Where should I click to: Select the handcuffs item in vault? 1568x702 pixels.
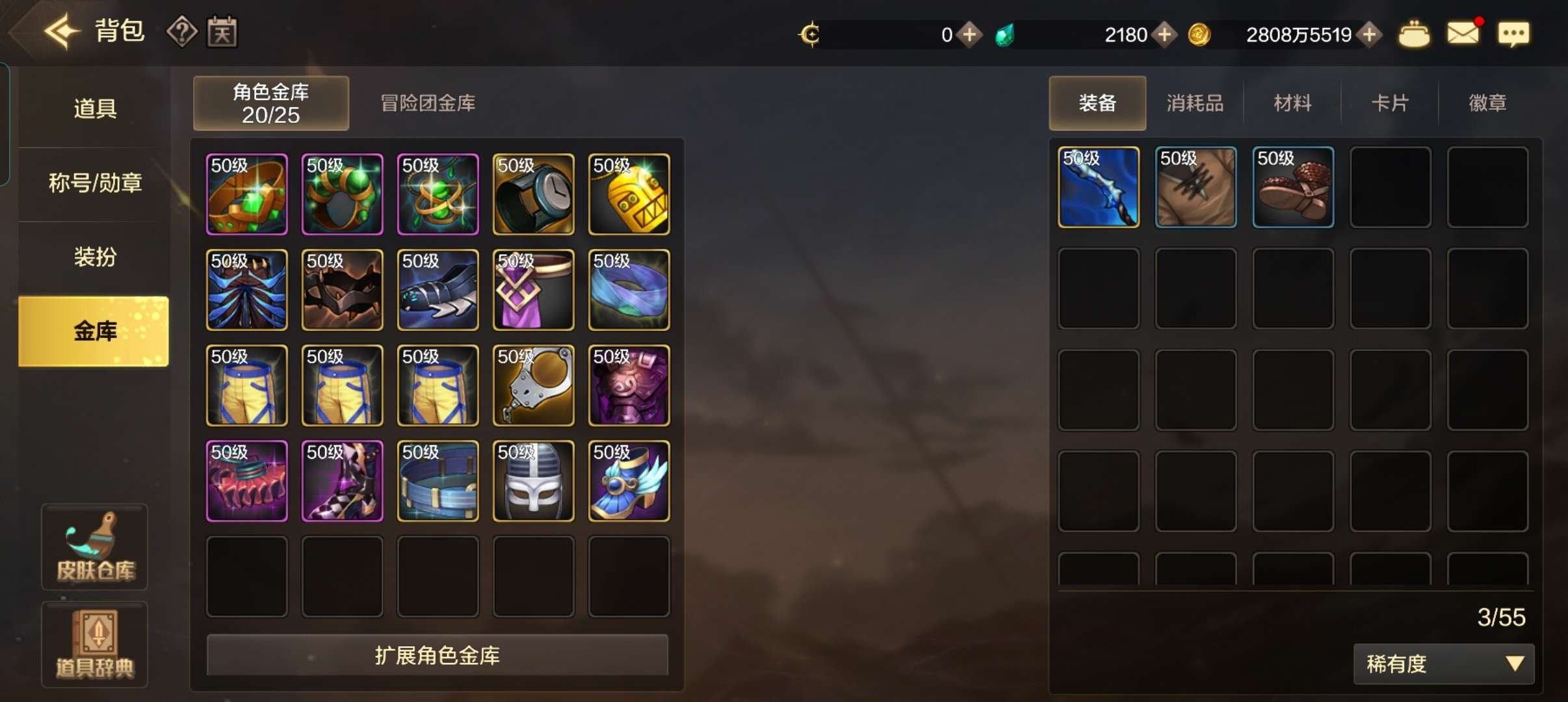pyautogui.click(x=533, y=385)
